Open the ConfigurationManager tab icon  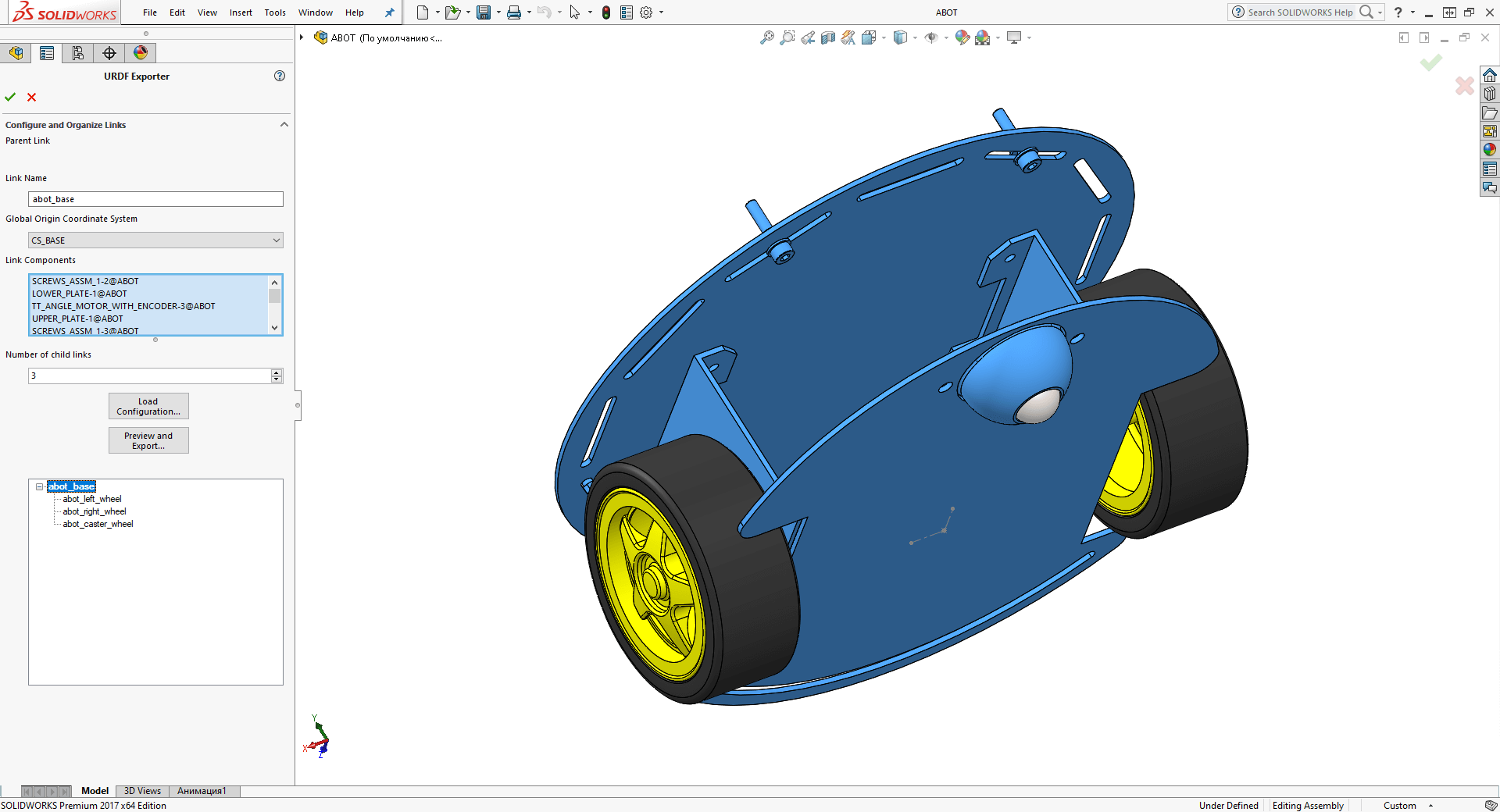coord(78,53)
